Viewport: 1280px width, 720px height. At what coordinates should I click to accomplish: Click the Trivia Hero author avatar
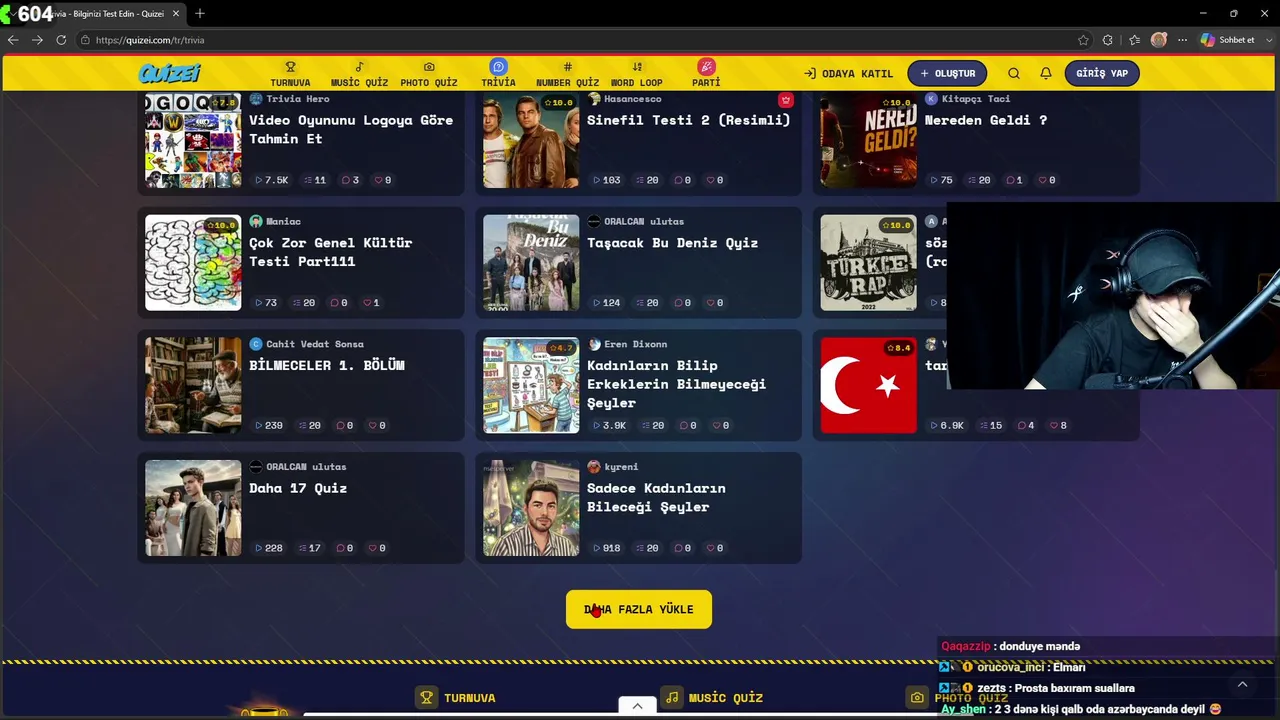click(256, 99)
